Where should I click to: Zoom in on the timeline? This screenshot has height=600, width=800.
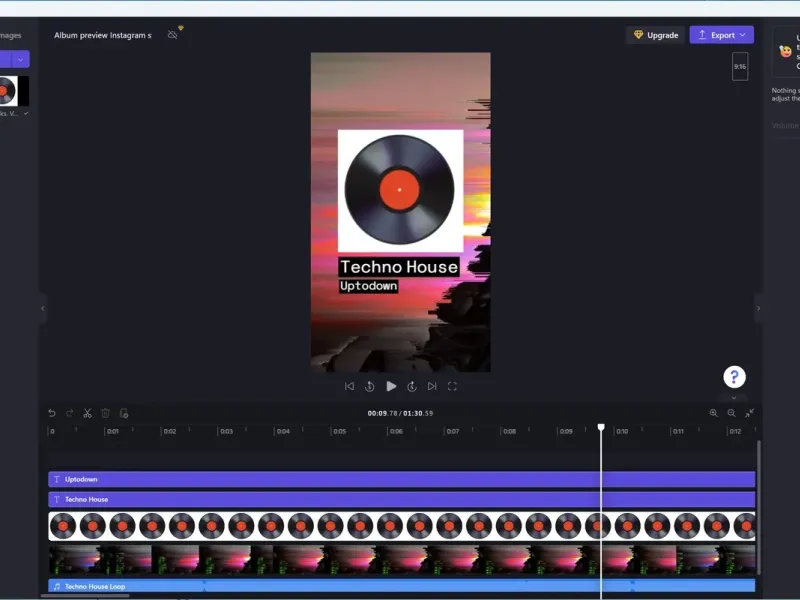click(714, 413)
